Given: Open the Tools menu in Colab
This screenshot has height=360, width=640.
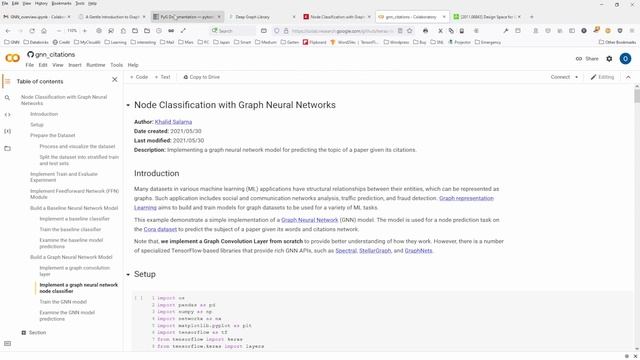Looking at the screenshot, I should coord(116,65).
